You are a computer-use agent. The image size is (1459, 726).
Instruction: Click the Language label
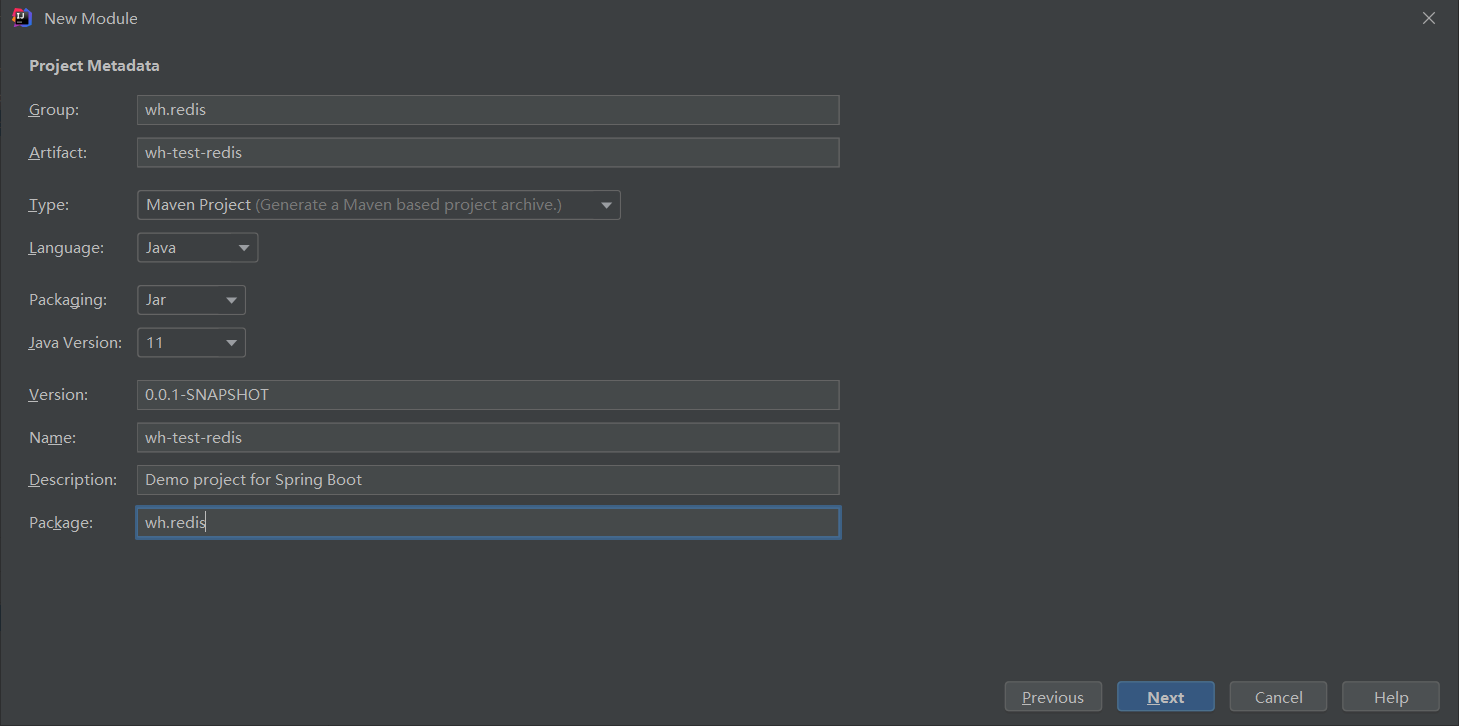point(66,247)
